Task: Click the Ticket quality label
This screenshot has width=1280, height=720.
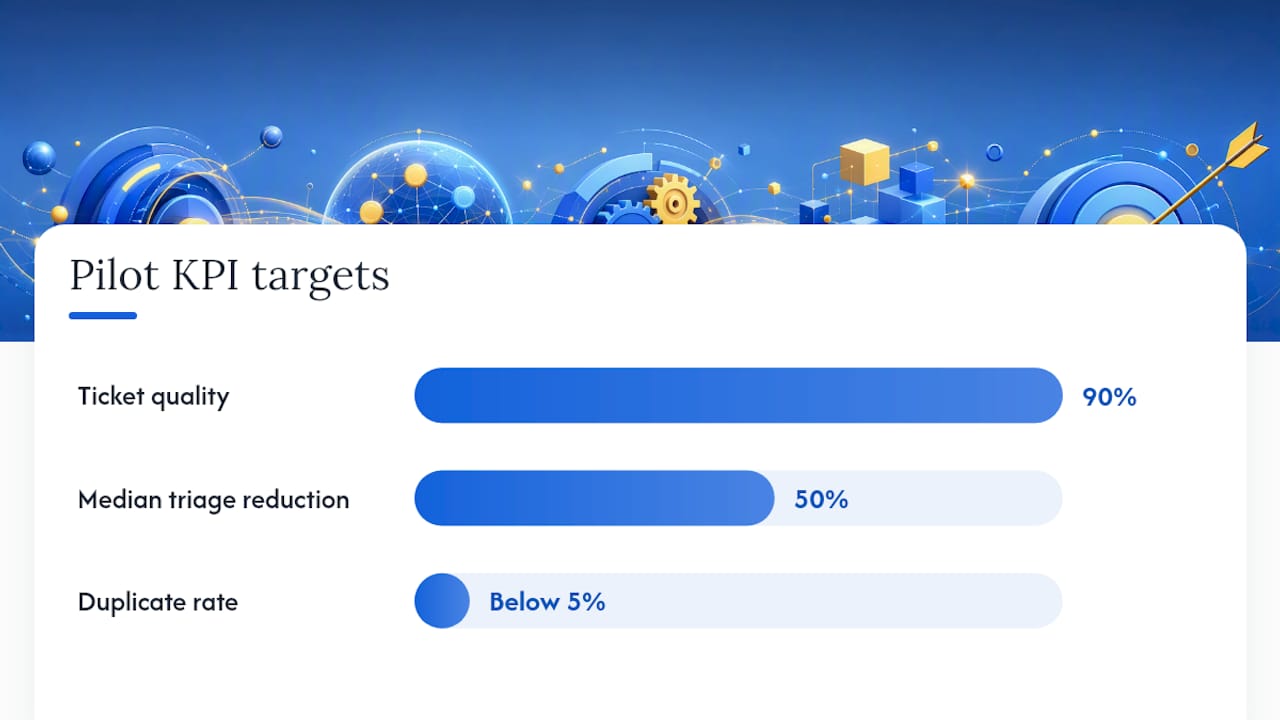Action: 154,396
